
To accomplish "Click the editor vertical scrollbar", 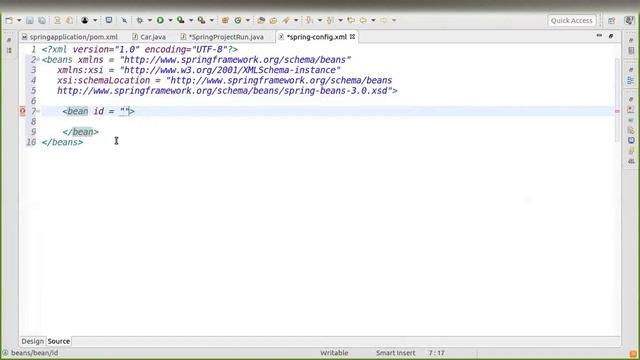I will [617, 100].
